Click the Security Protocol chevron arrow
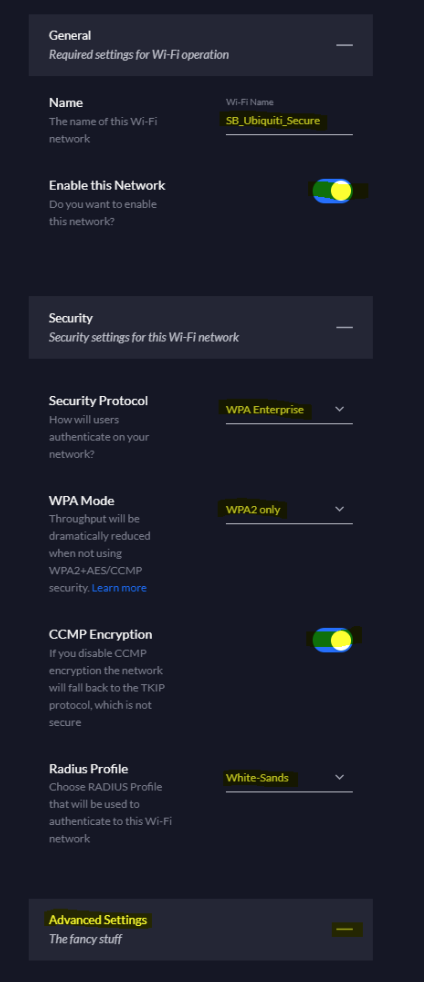Screen dimensions: 424x982 click(339, 409)
